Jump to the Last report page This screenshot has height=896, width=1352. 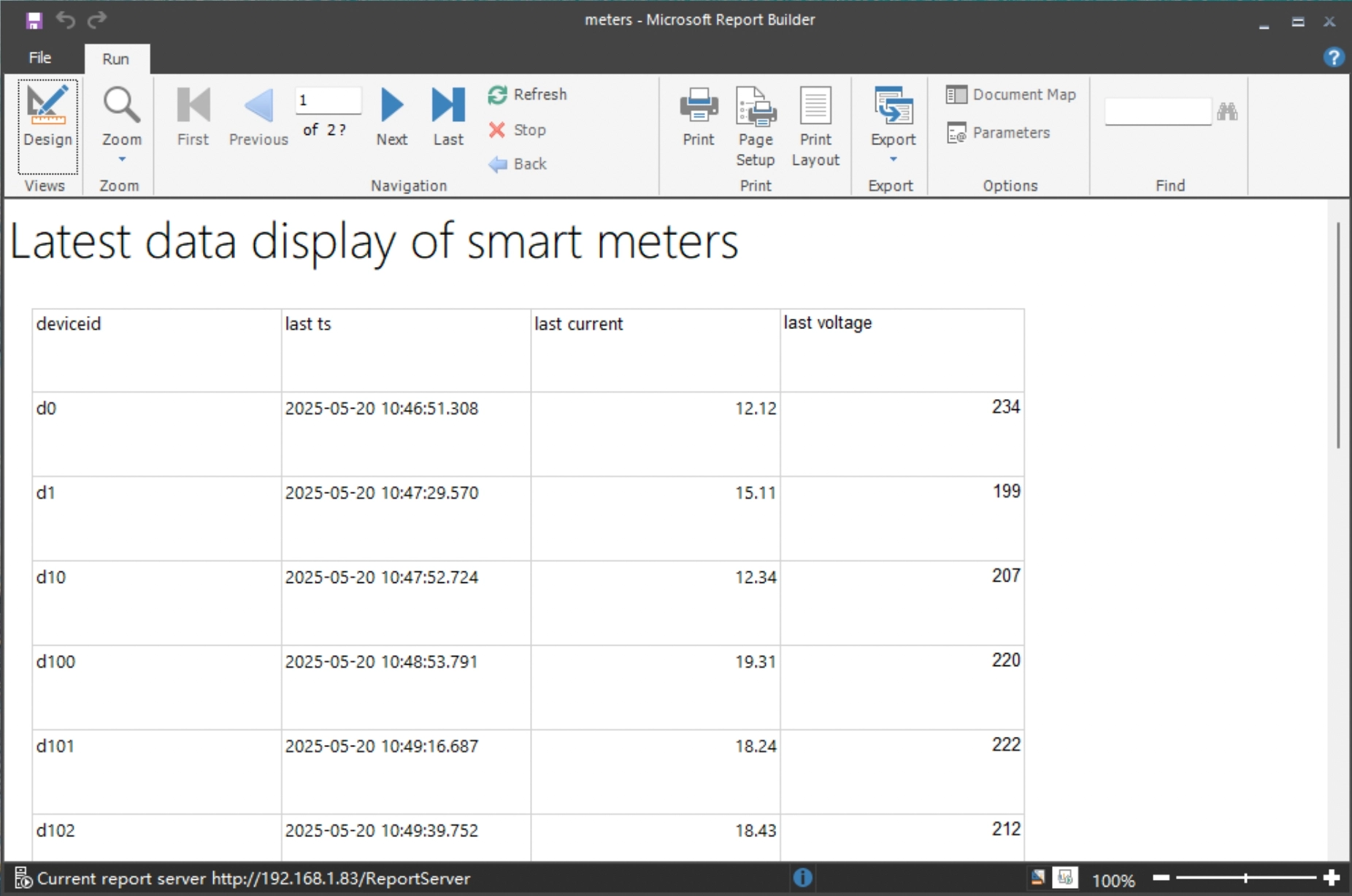coord(448,117)
